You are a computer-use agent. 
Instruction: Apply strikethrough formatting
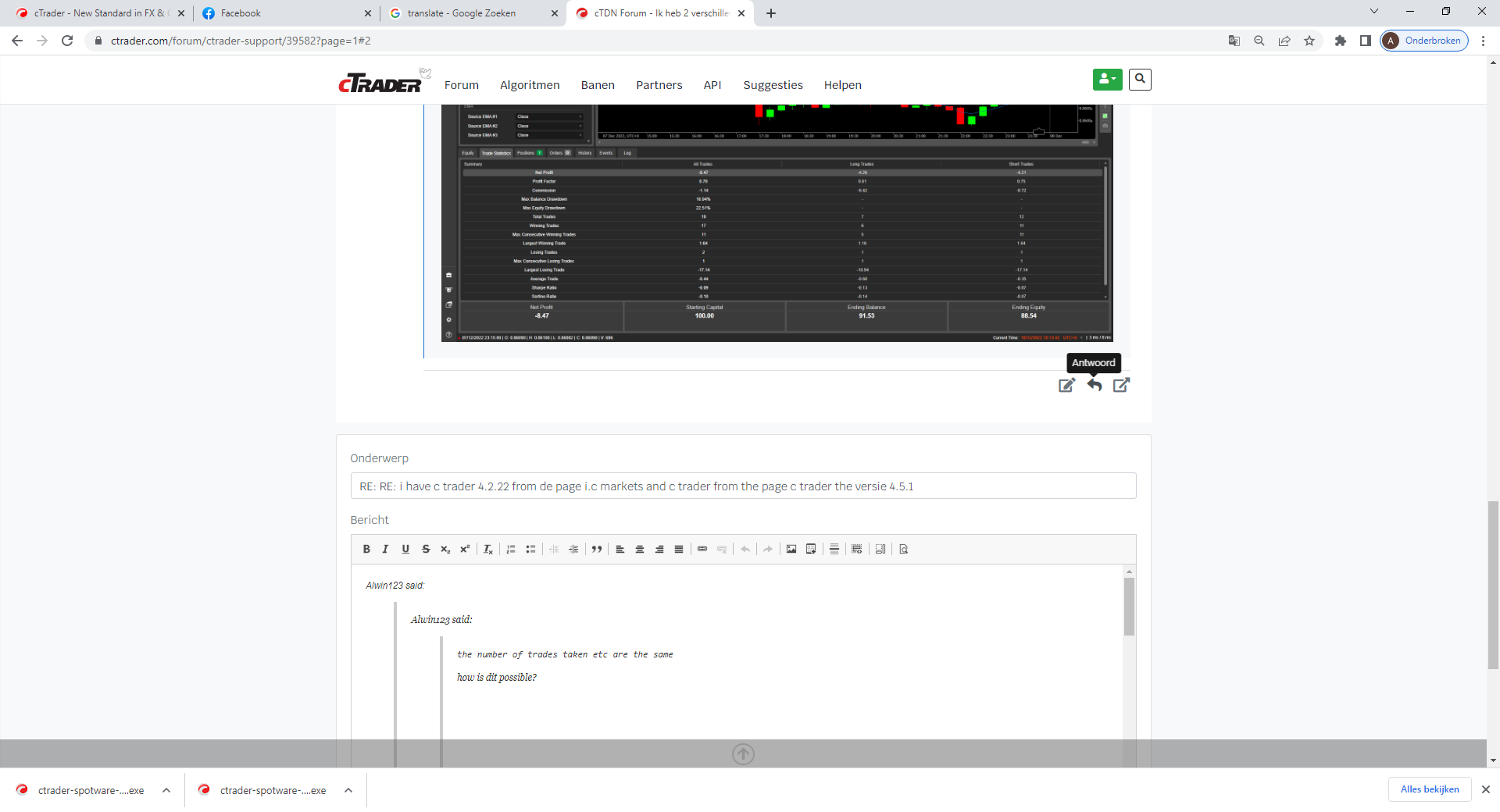[x=426, y=549]
